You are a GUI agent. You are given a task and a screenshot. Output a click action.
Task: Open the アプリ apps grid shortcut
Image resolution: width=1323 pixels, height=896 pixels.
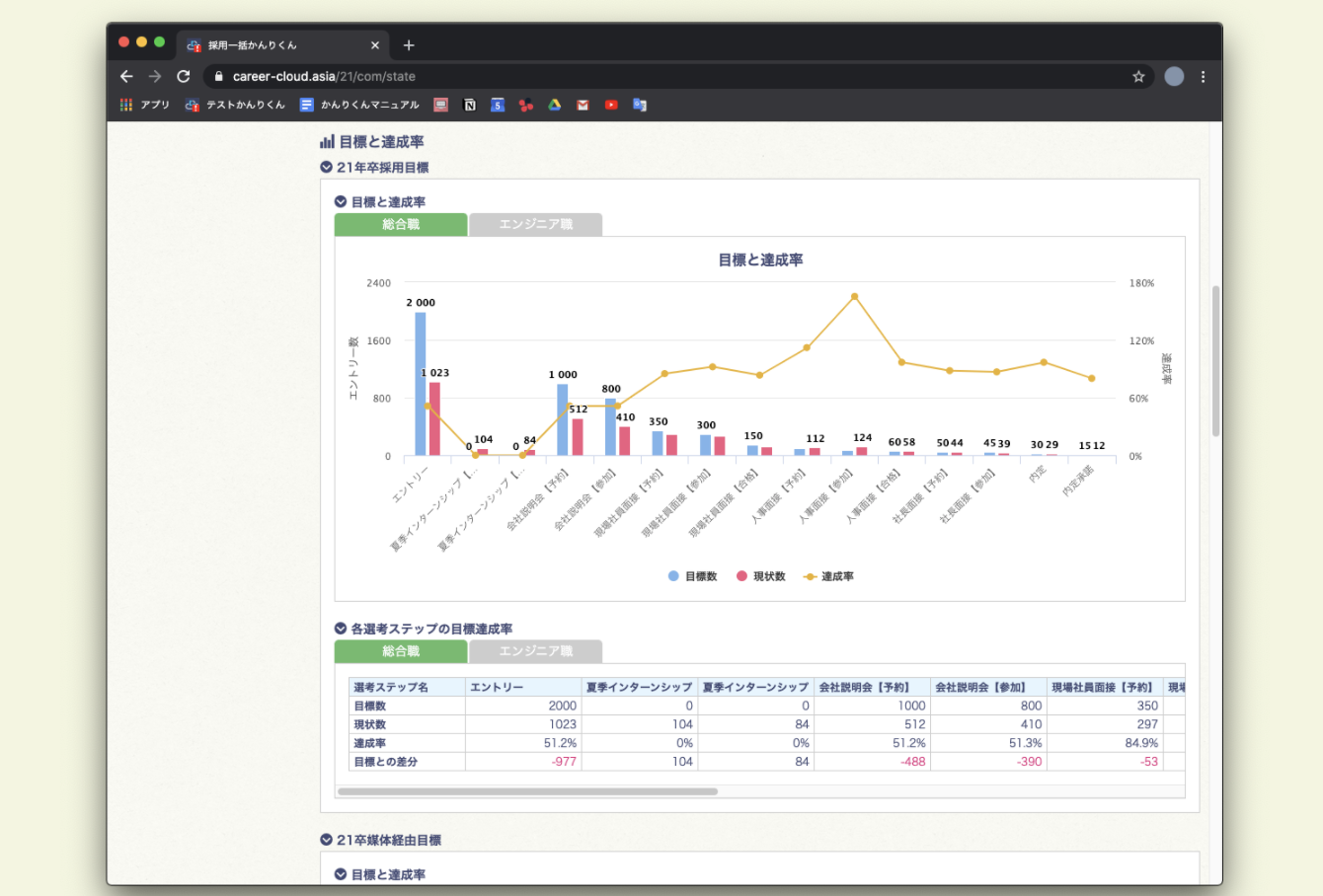[144, 105]
